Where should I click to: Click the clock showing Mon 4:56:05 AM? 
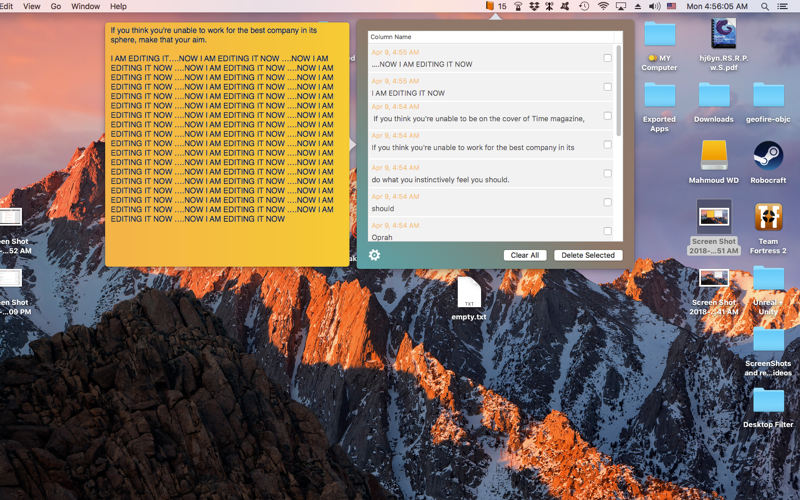[x=717, y=6]
